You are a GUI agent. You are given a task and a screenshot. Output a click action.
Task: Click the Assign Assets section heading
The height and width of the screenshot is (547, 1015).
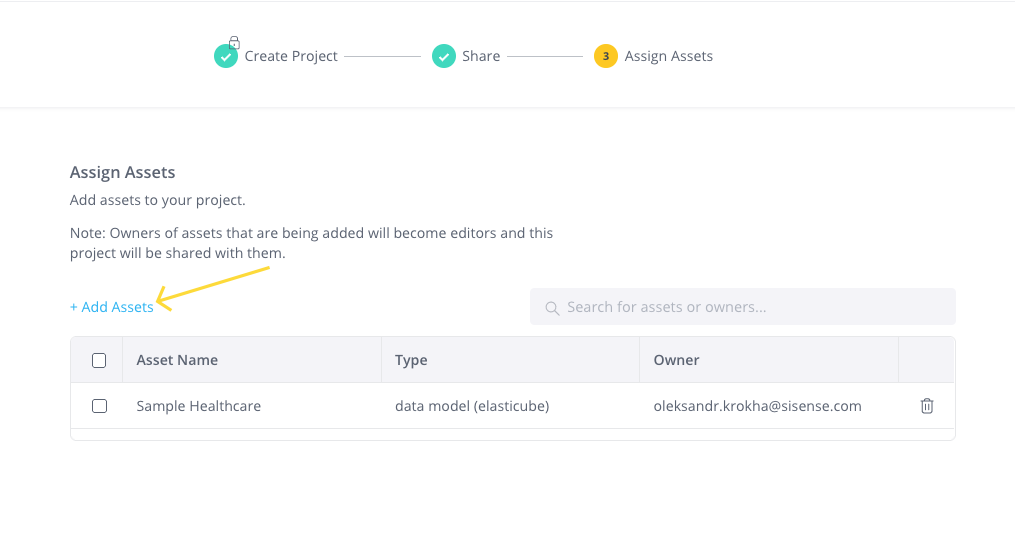122,172
